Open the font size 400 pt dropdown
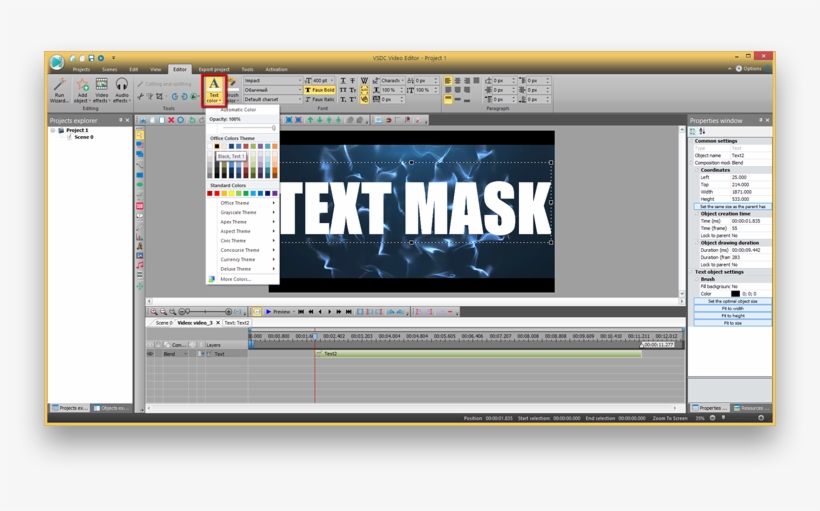The height and width of the screenshot is (511, 820). tap(332, 81)
